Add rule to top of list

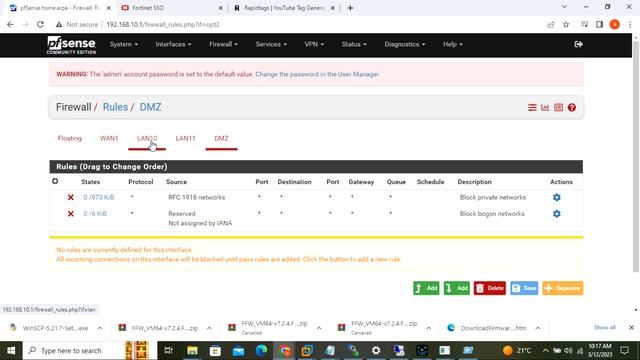(x=426, y=288)
